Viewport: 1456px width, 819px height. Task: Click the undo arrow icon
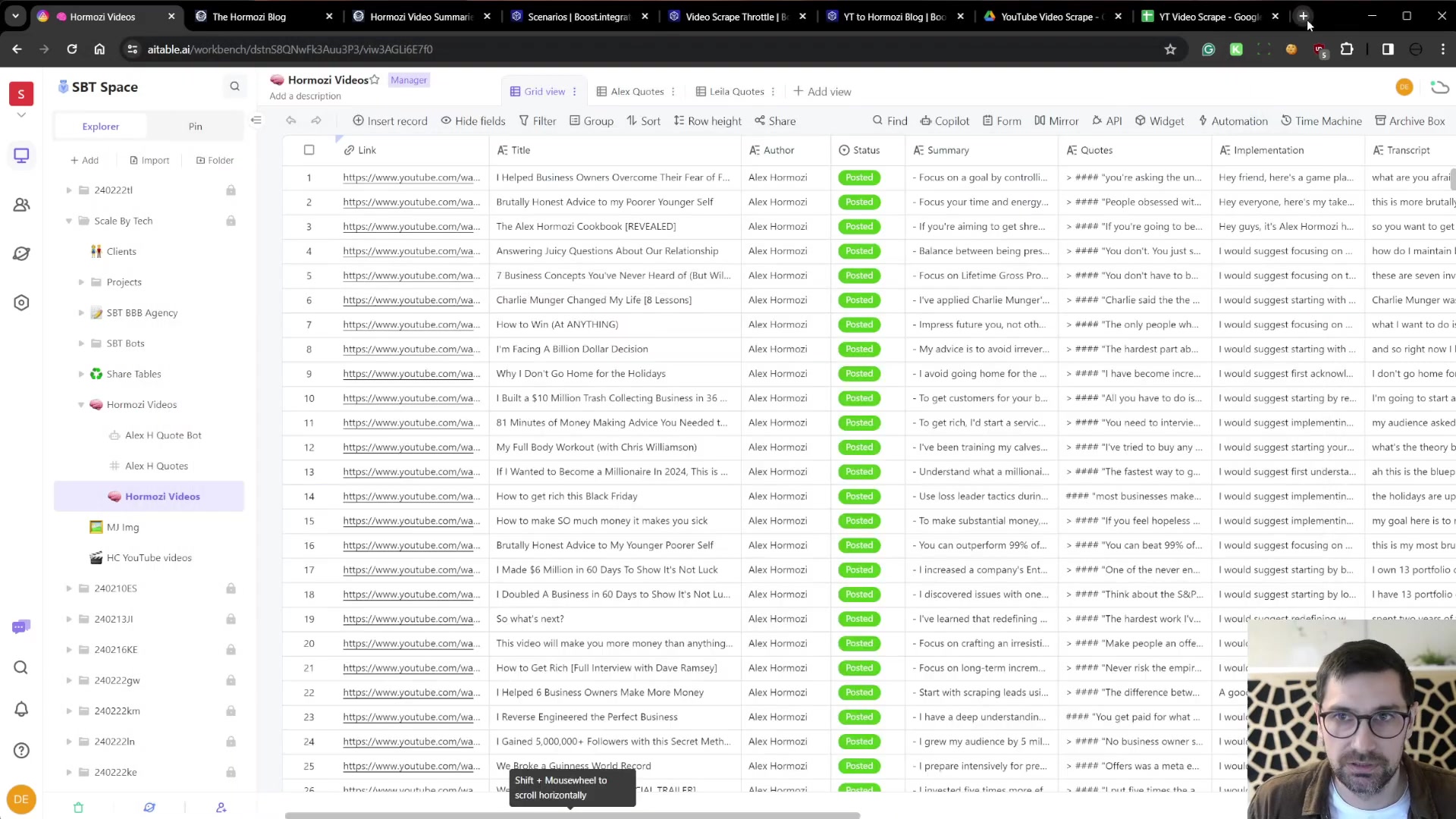[291, 121]
